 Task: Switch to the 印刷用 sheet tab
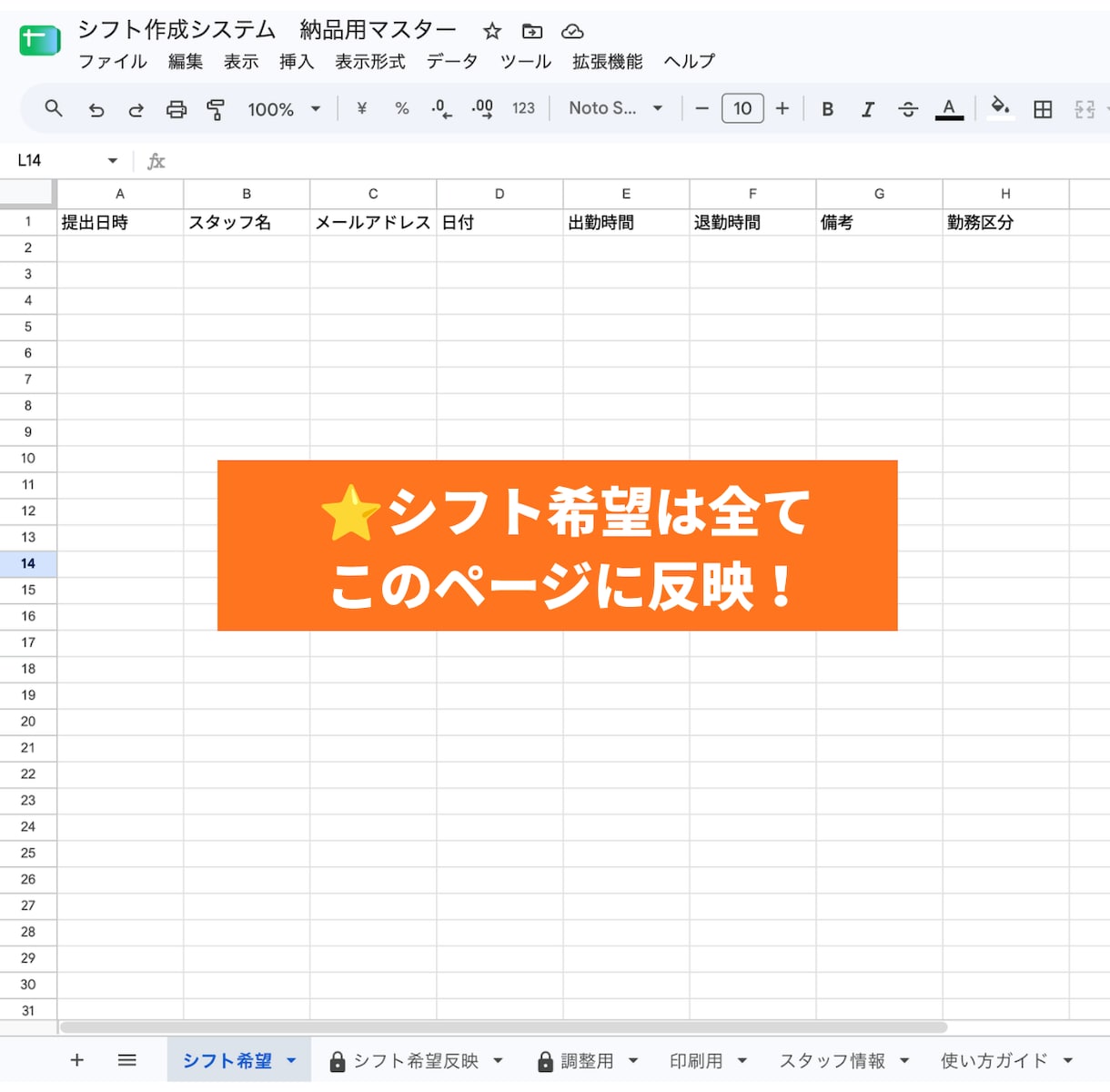696,1061
